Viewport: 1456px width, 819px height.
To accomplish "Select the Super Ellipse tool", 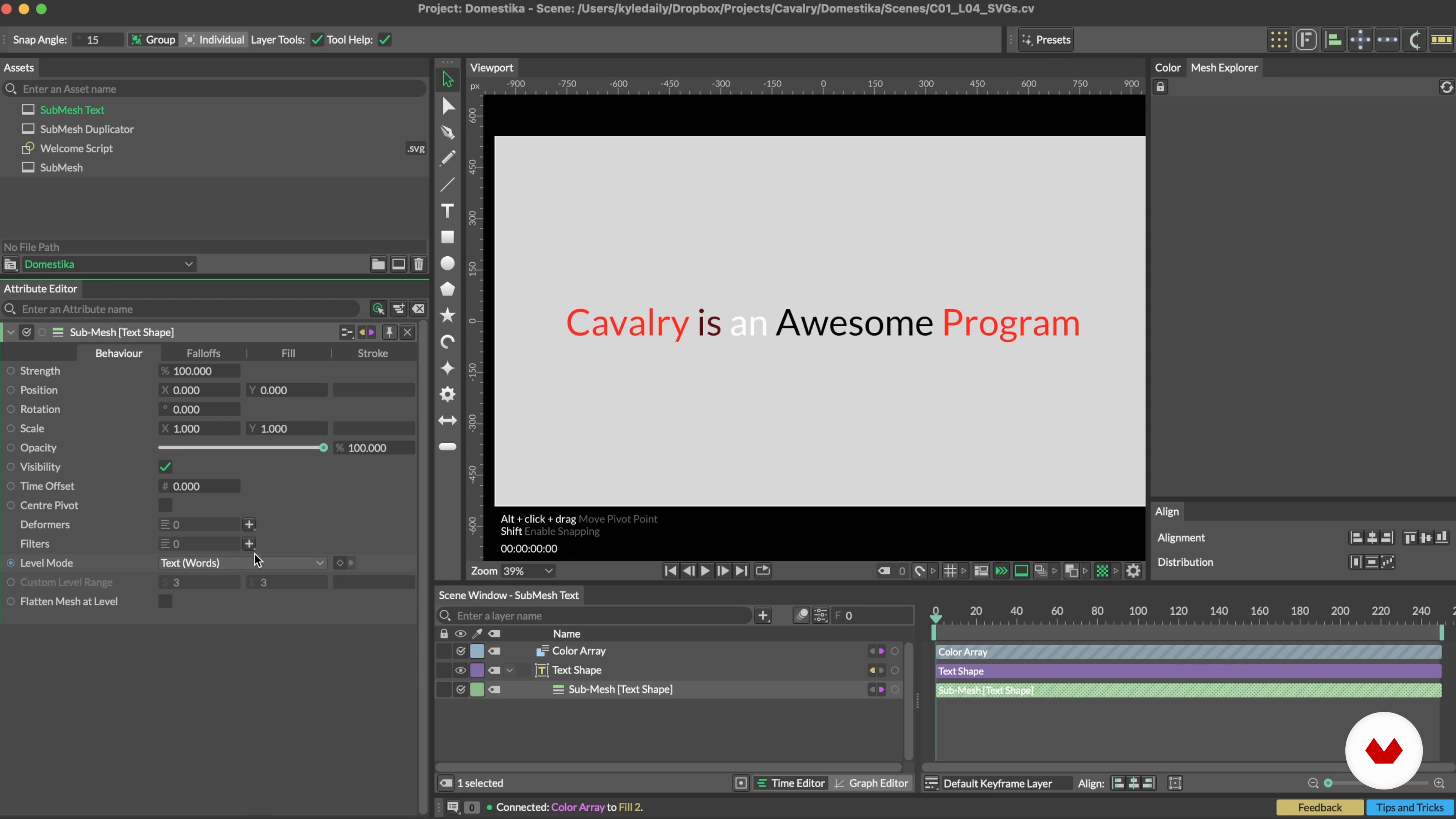I will [x=448, y=368].
